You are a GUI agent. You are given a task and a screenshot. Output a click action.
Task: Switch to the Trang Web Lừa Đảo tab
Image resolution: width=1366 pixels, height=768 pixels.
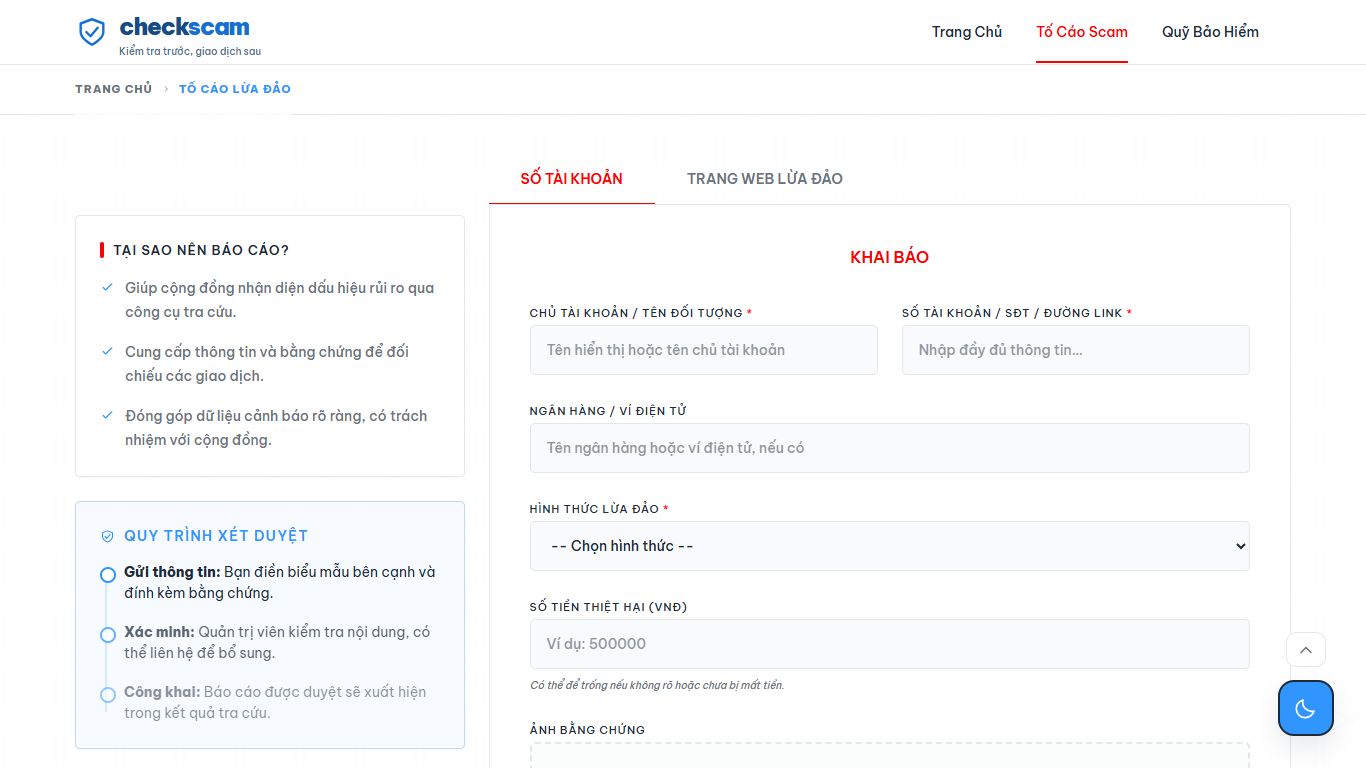click(765, 179)
